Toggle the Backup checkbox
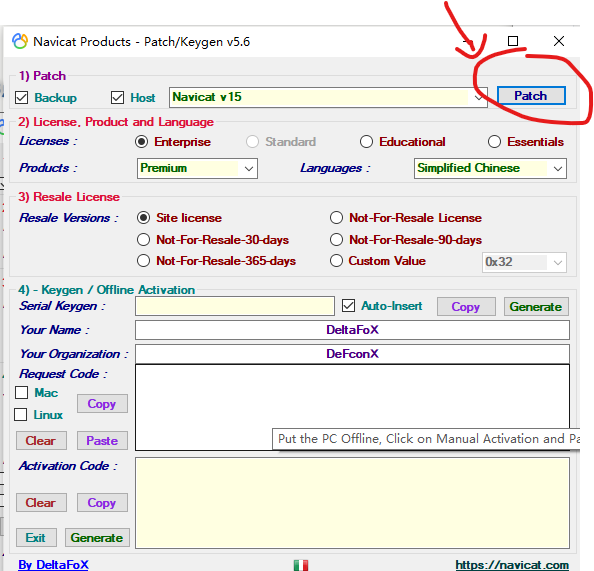 point(22,97)
